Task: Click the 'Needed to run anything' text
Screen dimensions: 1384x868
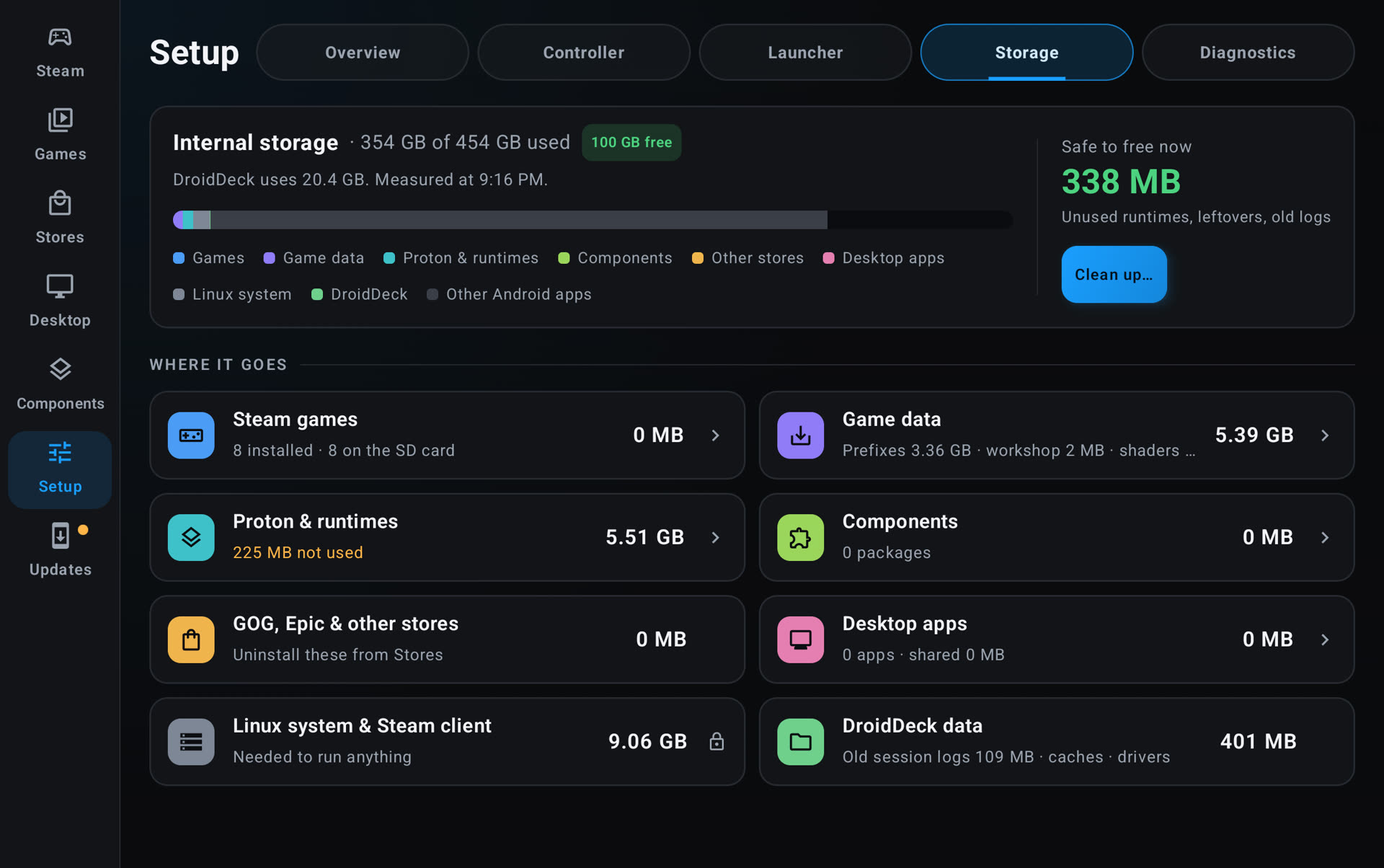Action: (x=322, y=757)
